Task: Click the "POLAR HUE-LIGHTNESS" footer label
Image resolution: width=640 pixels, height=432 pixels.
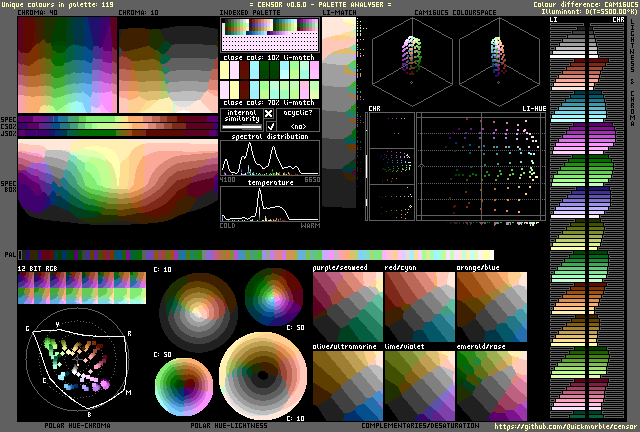Action: click(229, 426)
